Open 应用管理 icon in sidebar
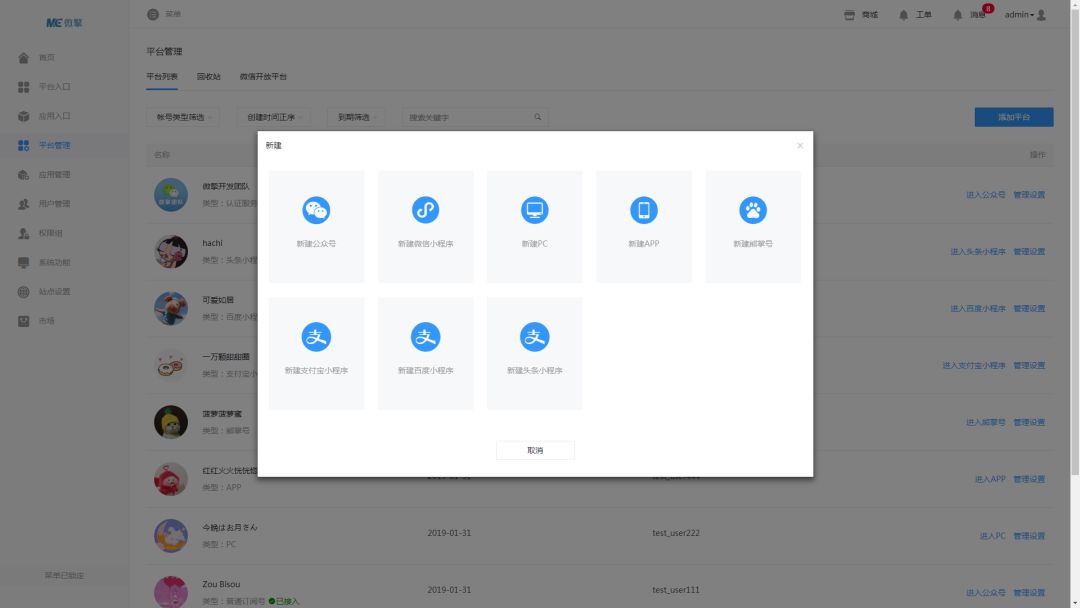The width and height of the screenshot is (1080, 608). pos(23,175)
